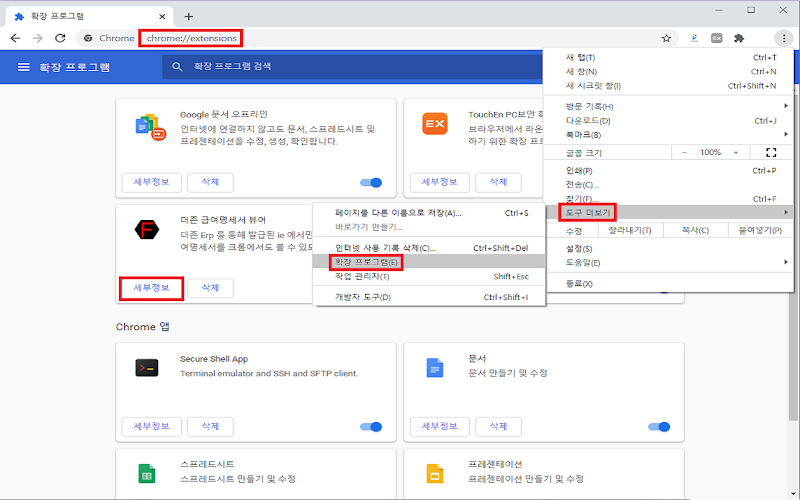This screenshot has width=800, height=500.
Task: Toggle the Secure Shell App switch
Action: point(371,427)
